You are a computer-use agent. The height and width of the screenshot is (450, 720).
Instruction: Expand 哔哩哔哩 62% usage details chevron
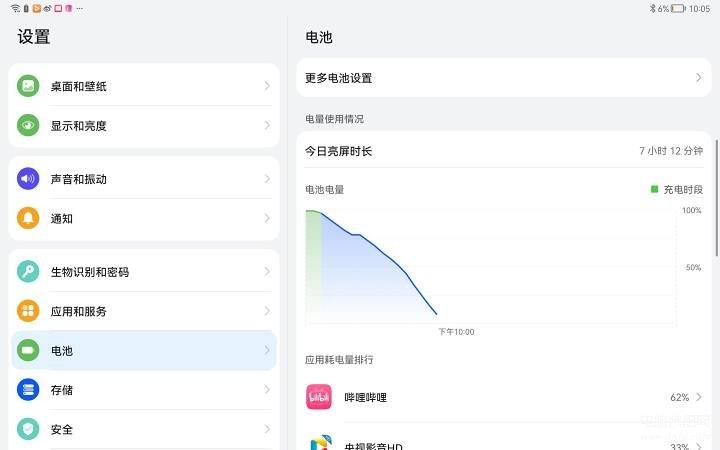699,397
